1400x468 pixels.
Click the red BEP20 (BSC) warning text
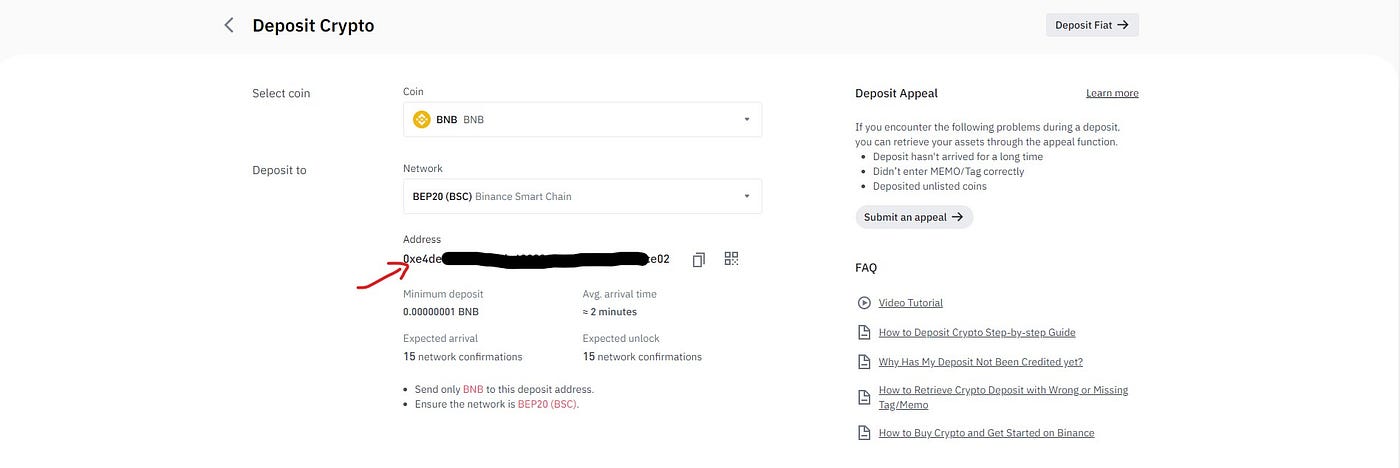click(x=547, y=404)
